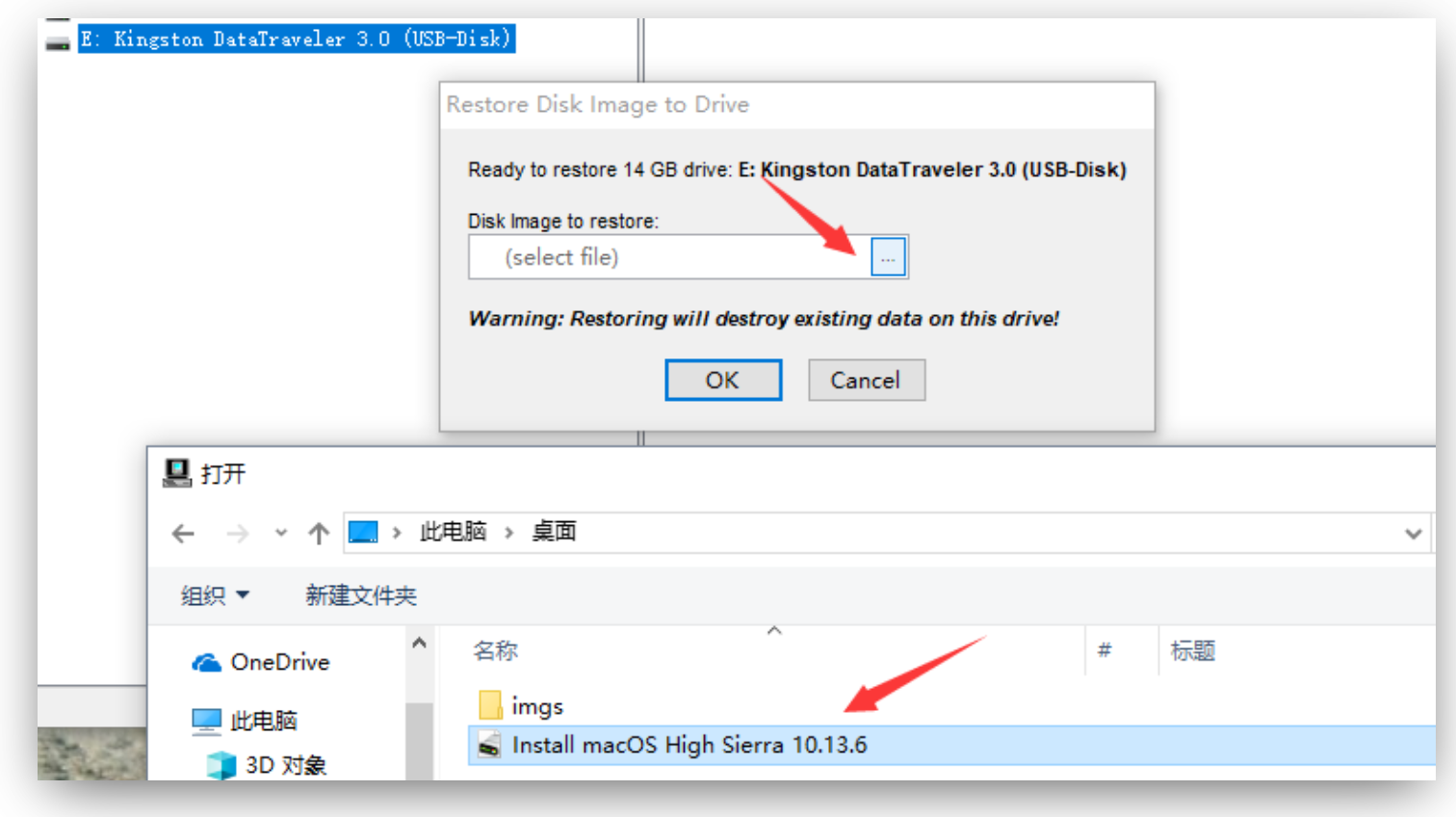The width and height of the screenshot is (1456, 817).
Task: Expand the address bar history dropdown
Action: coord(1413,533)
